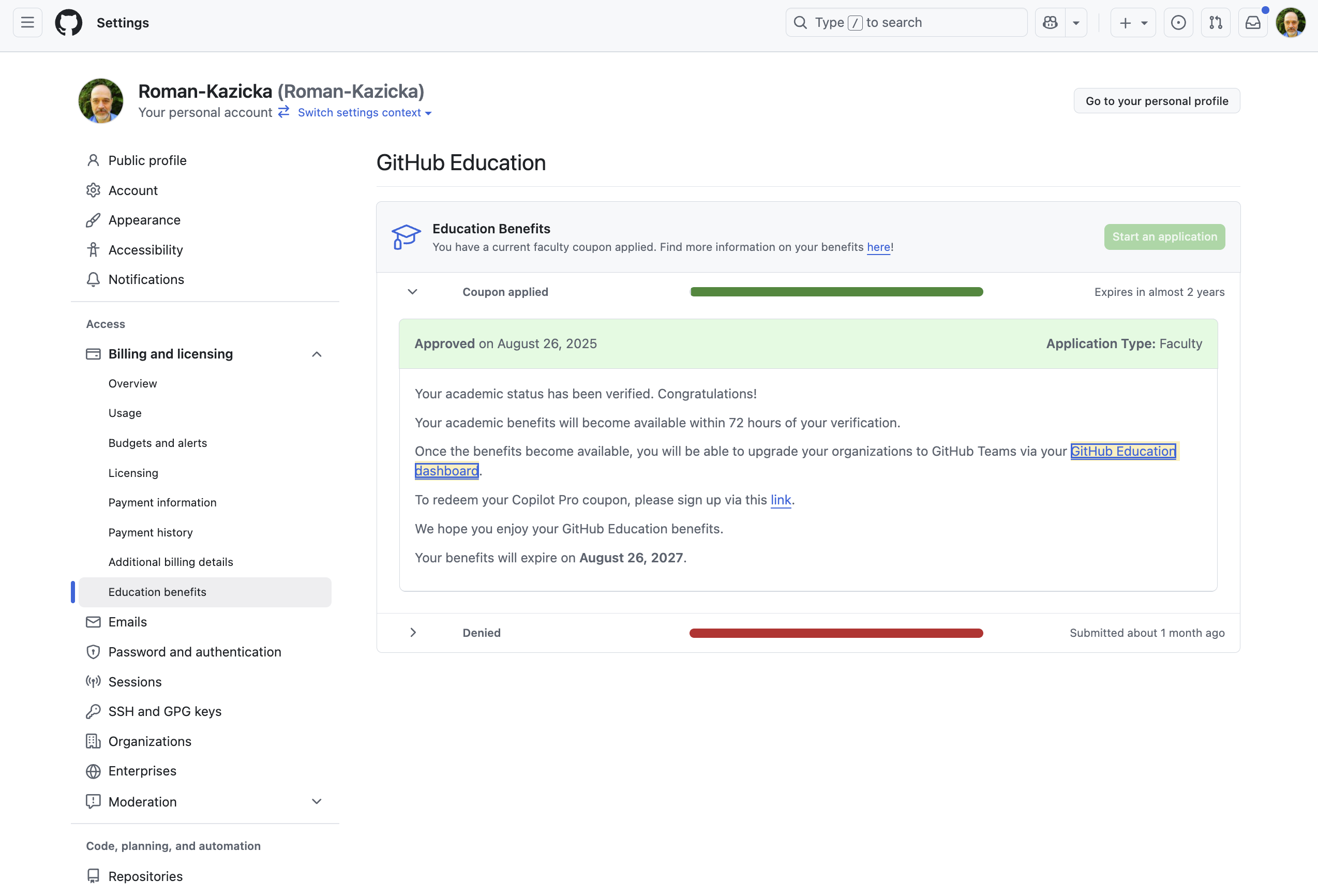Screen dimensions: 1318x896
Task: Click the graduation cap Education Benefits icon
Action: [406, 236]
